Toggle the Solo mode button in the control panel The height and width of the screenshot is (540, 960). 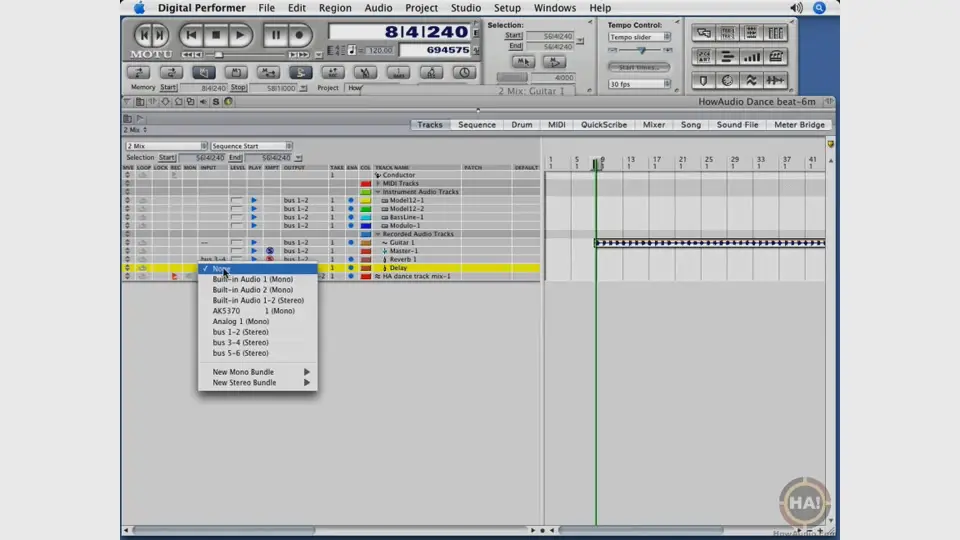click(300, 72)
